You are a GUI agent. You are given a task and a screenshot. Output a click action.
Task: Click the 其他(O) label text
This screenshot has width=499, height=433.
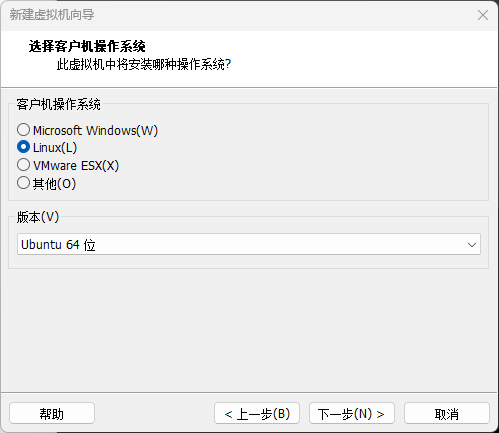[x=54, y=184]
